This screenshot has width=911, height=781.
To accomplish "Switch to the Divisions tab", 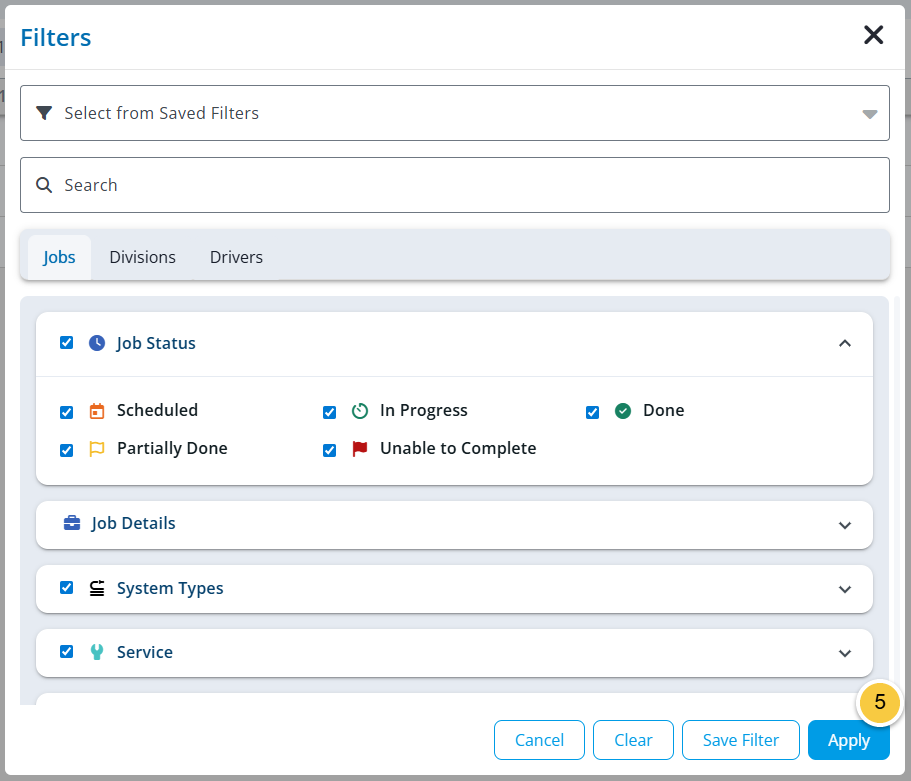I will [142, 257].
